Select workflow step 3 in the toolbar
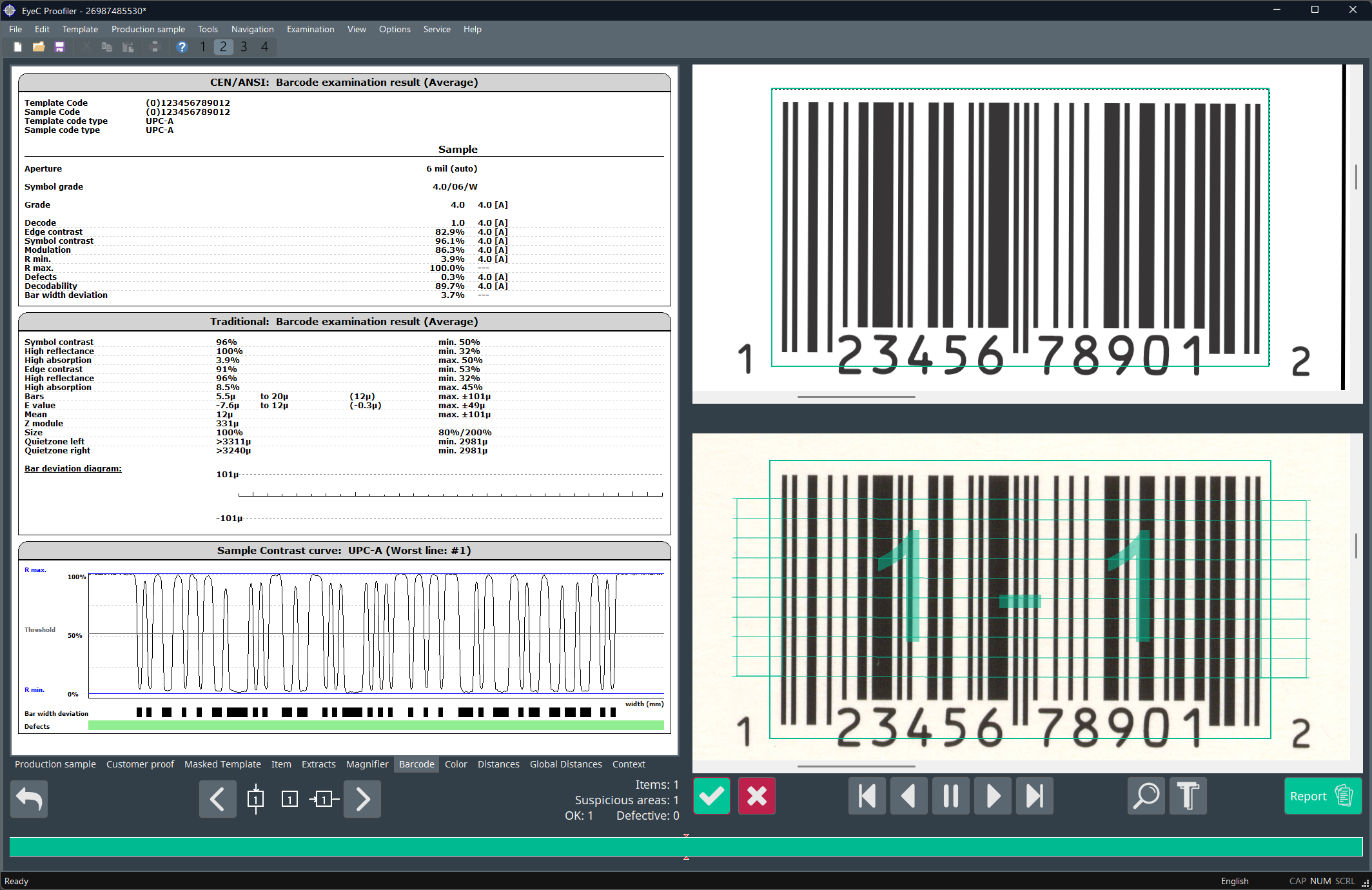This screenshot has width=1372, height=890. pos(244,46)
